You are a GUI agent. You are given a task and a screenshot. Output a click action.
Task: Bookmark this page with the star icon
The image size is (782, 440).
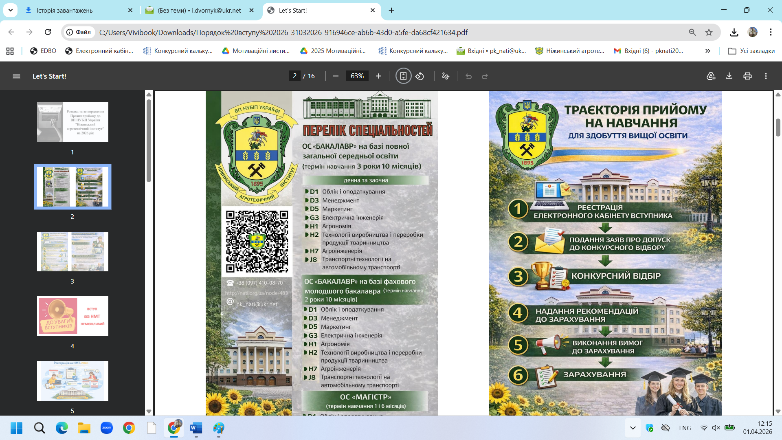[x=713, y=31]
